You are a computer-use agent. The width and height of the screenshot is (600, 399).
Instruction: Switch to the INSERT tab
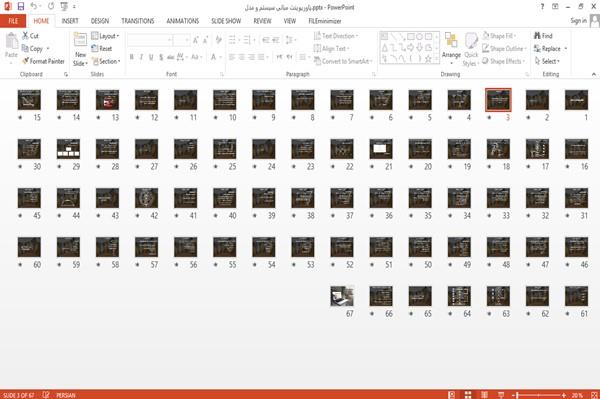tap(70, 21)
